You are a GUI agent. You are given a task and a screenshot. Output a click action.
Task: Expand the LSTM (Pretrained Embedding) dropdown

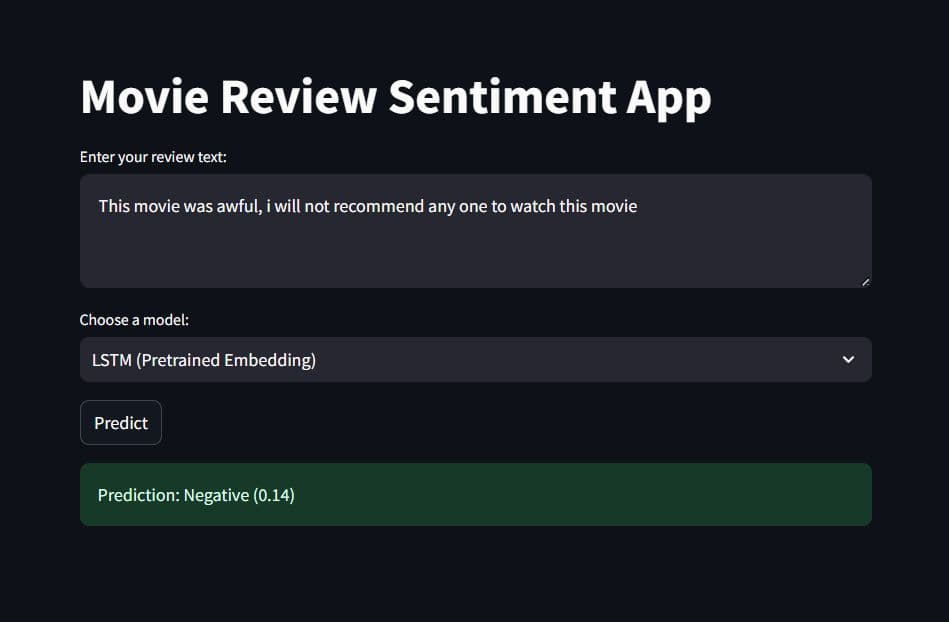point(848,359)
